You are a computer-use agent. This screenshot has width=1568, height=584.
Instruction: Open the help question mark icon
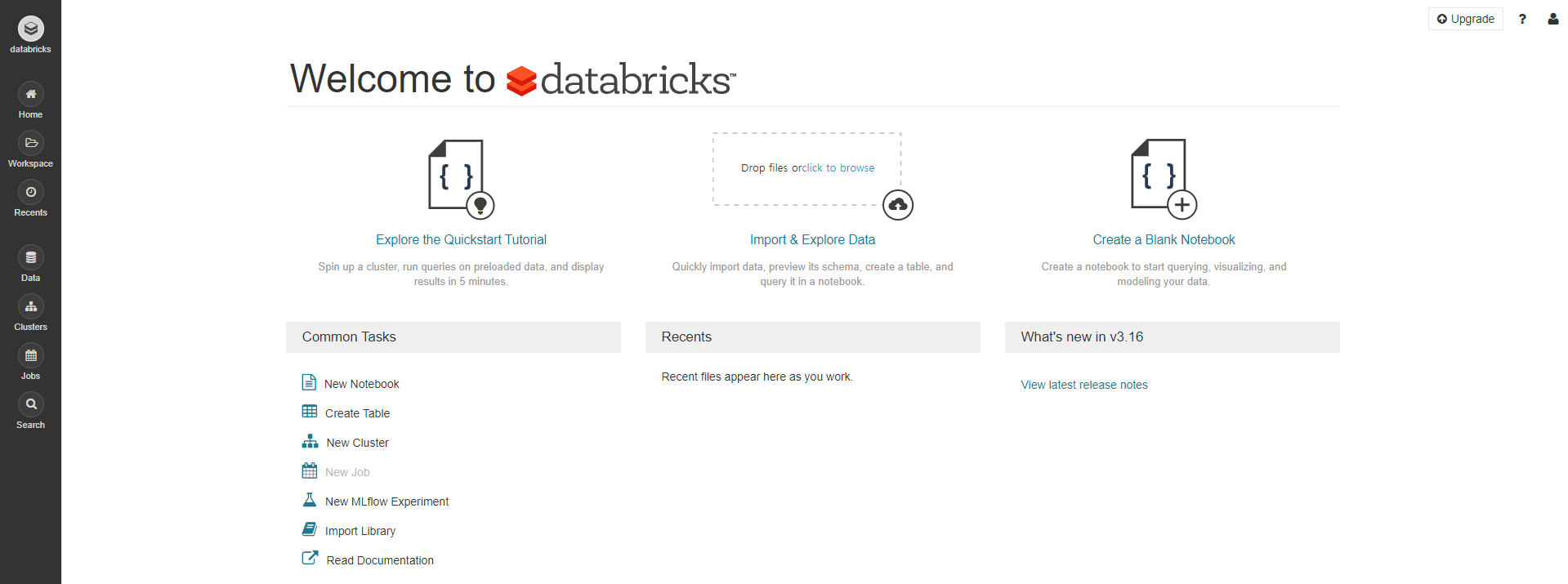coord(1522,19)
